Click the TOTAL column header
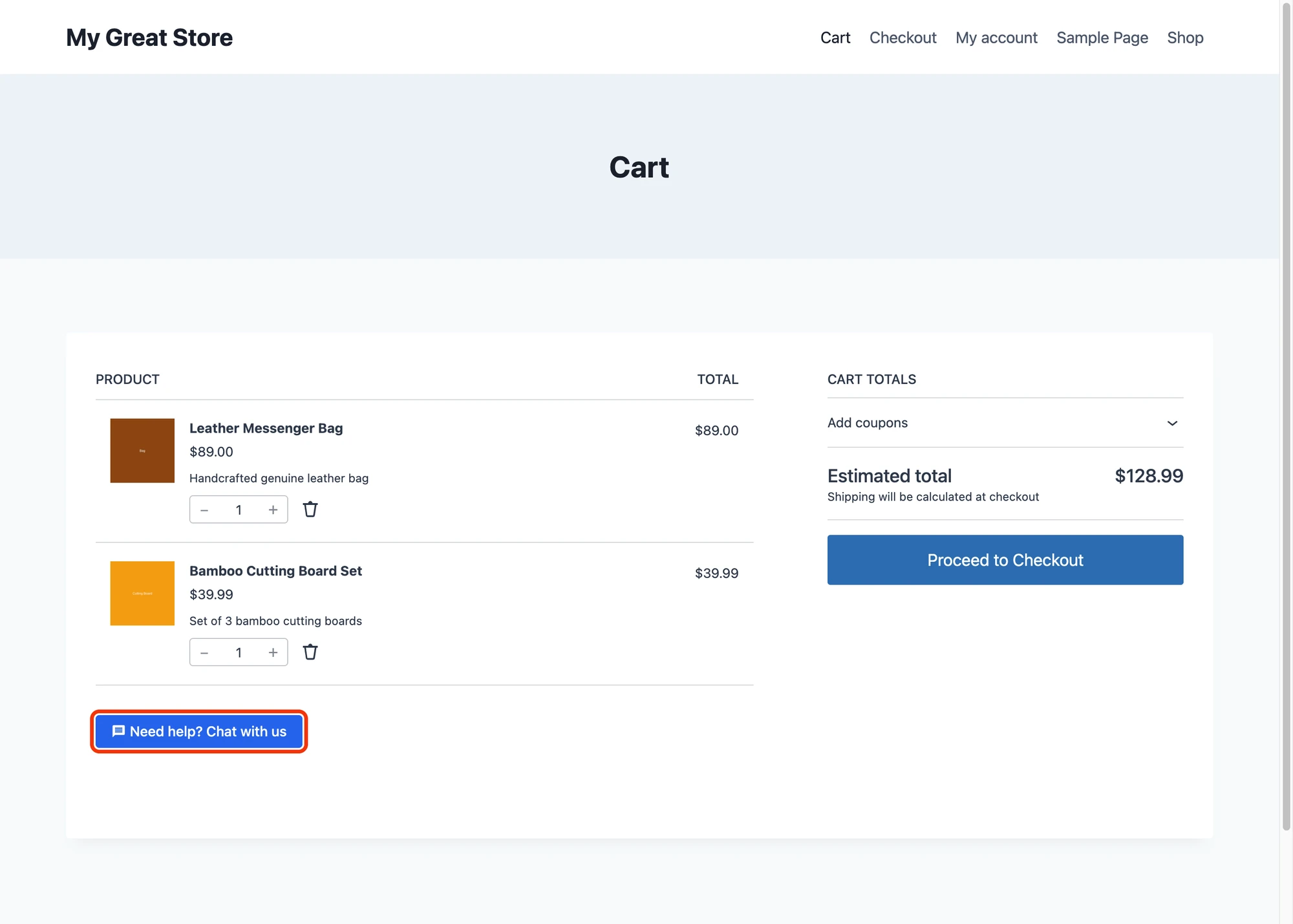Image resolution: width=1293 pixels, height=924 pixels. tap(718, 380)
